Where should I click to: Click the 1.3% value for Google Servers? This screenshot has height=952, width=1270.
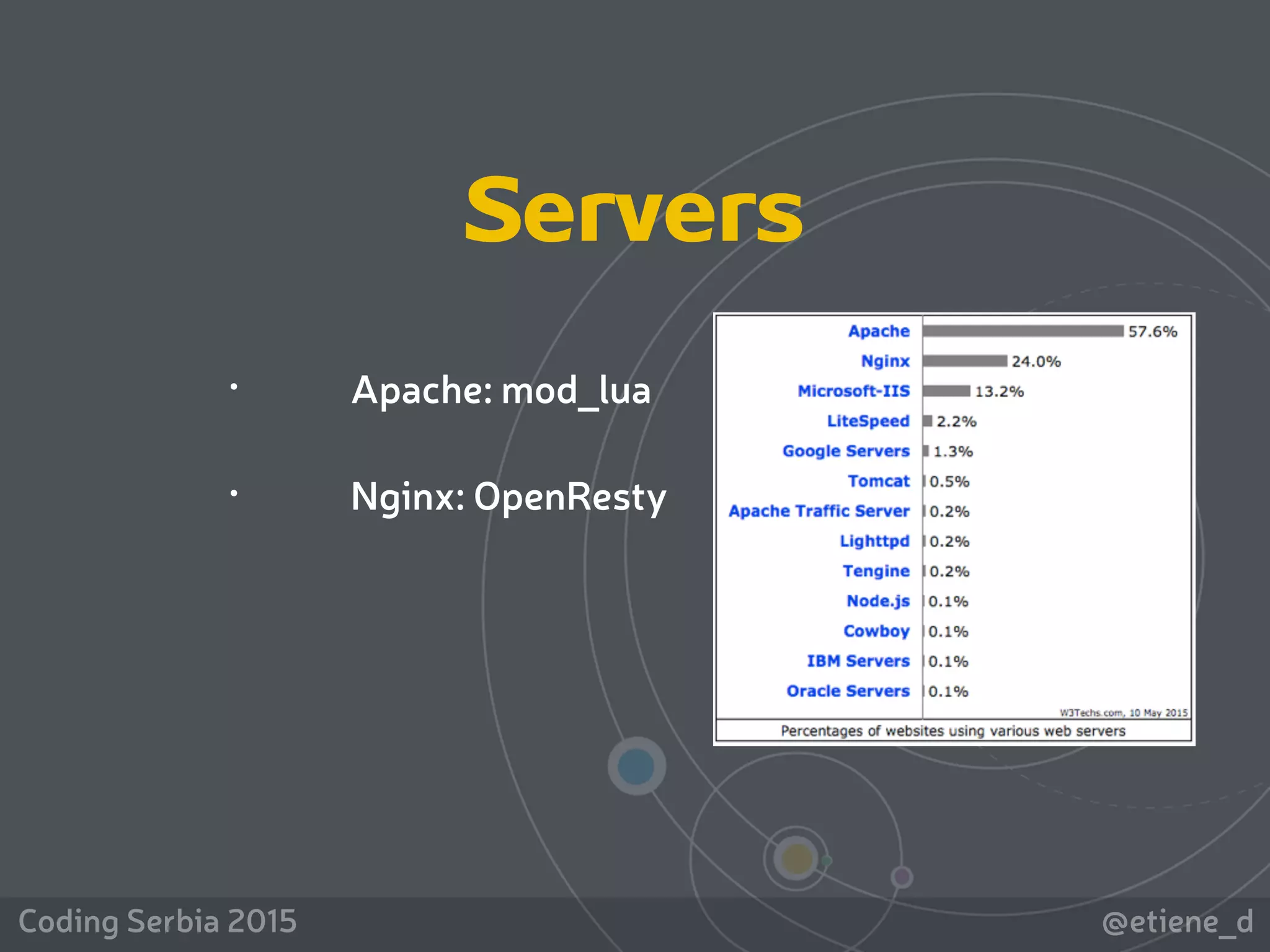[x=953, y=451]
